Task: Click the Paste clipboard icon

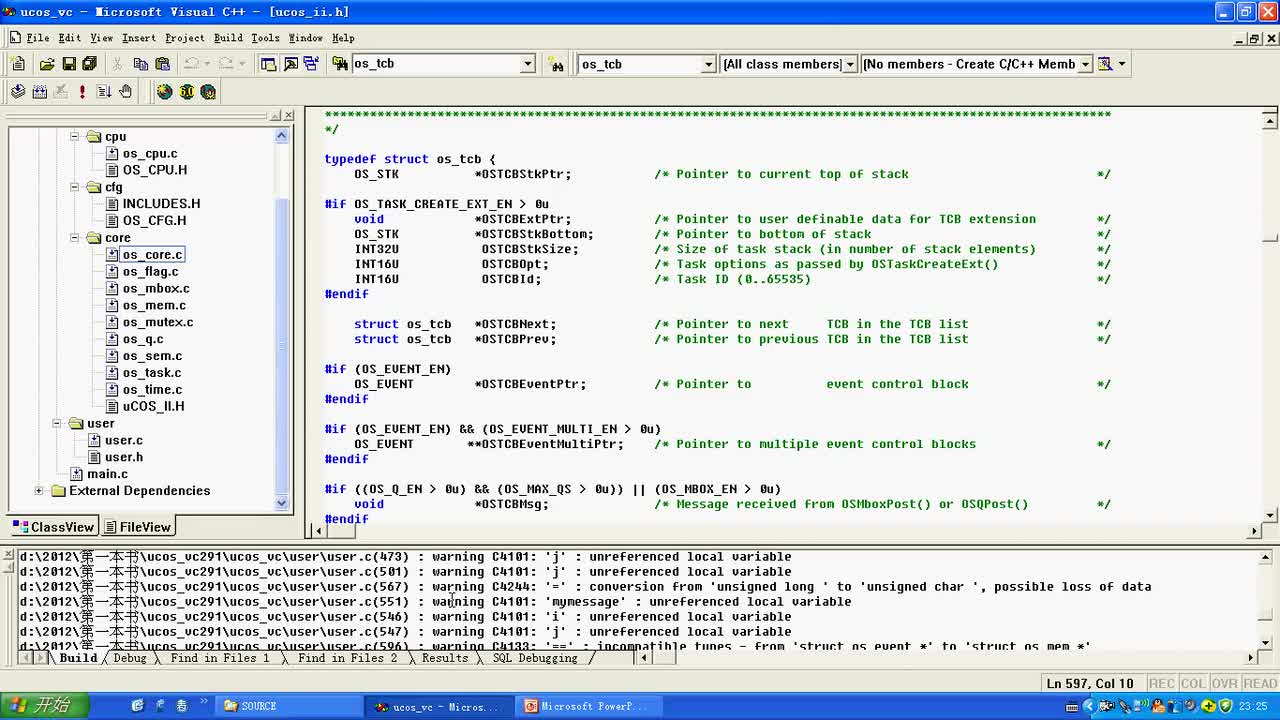Action: pos(162,64)
